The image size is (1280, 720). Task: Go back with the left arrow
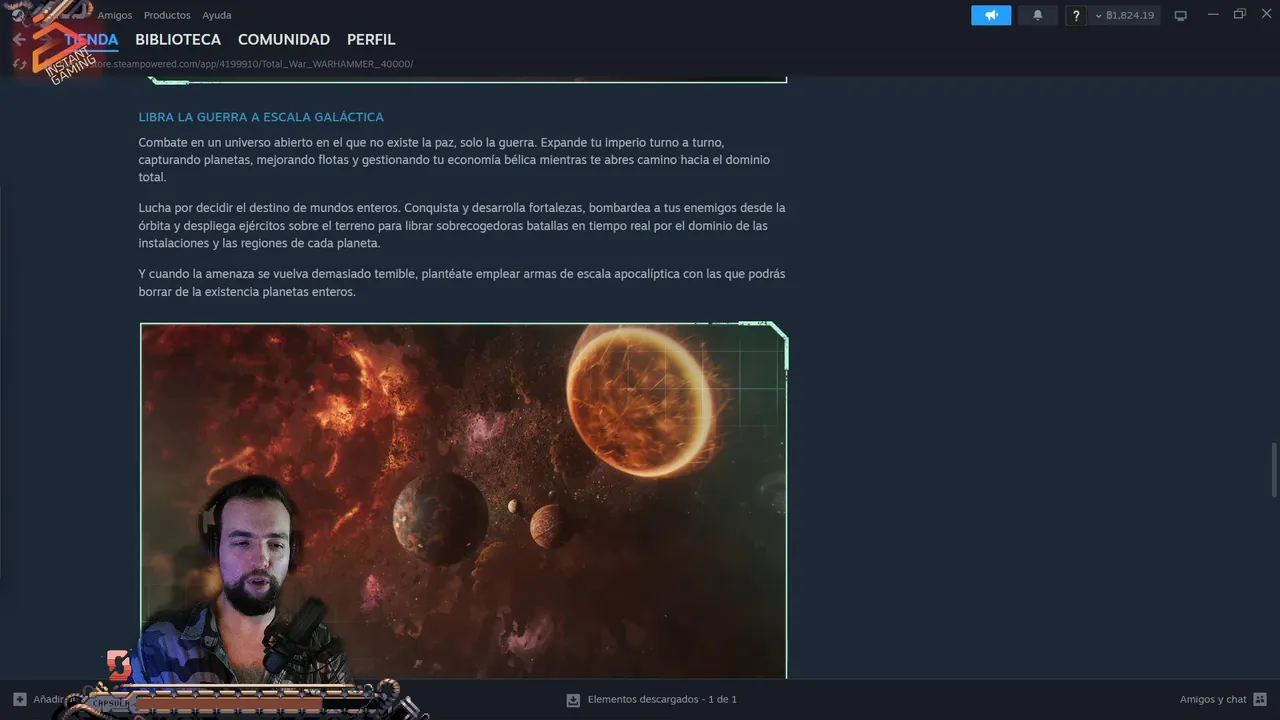click(x=19, y=40)
